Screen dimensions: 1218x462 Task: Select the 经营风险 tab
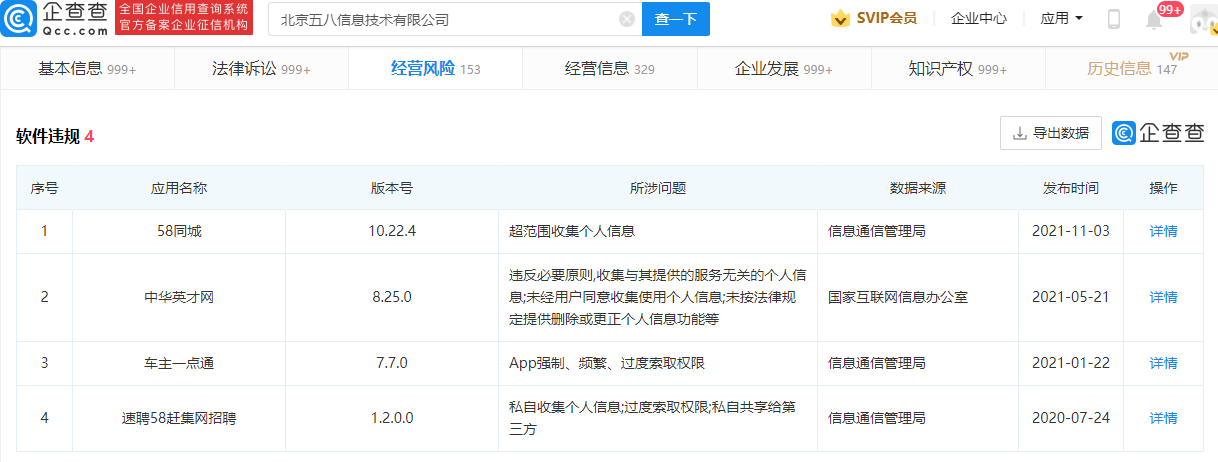(x=435, y=69)
